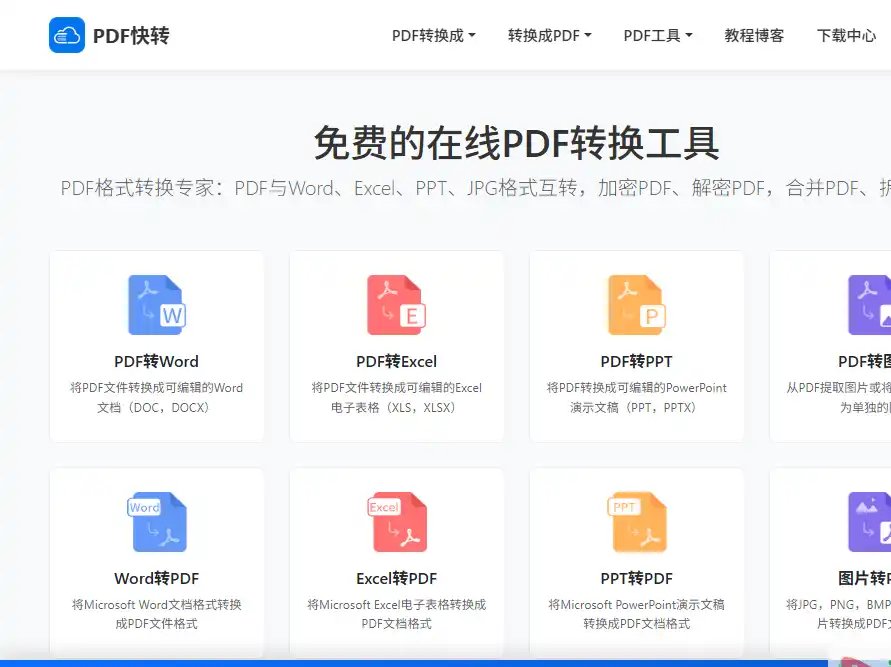Click description 将PDF转换成可编辑的PowerPoint 演示文稿
The width and height of the screenshot is (891, 667).
click(x=636, y=398)
